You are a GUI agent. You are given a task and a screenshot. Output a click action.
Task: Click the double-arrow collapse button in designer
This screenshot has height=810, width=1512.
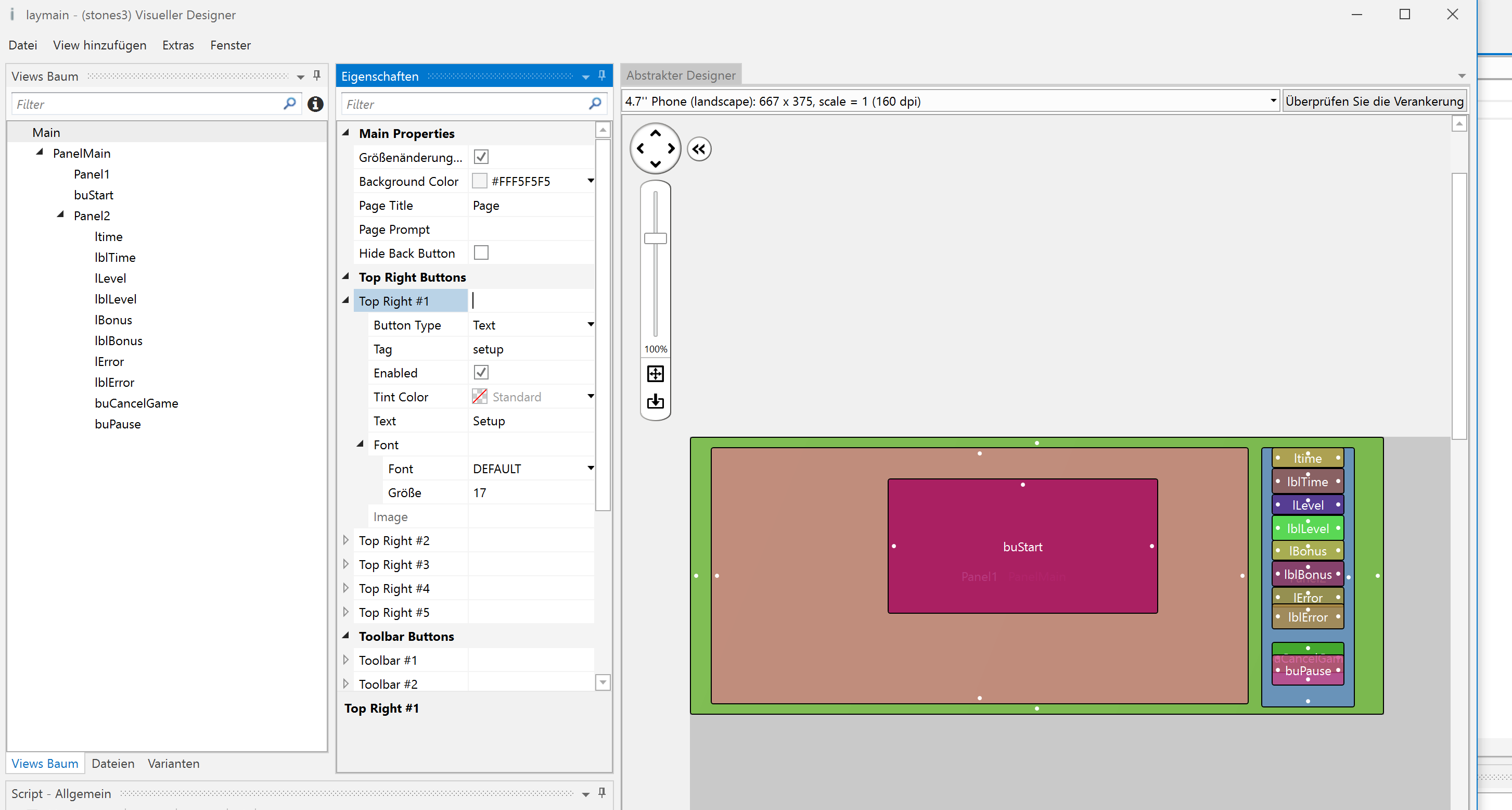pyautogui.click(x=698, y=149)
